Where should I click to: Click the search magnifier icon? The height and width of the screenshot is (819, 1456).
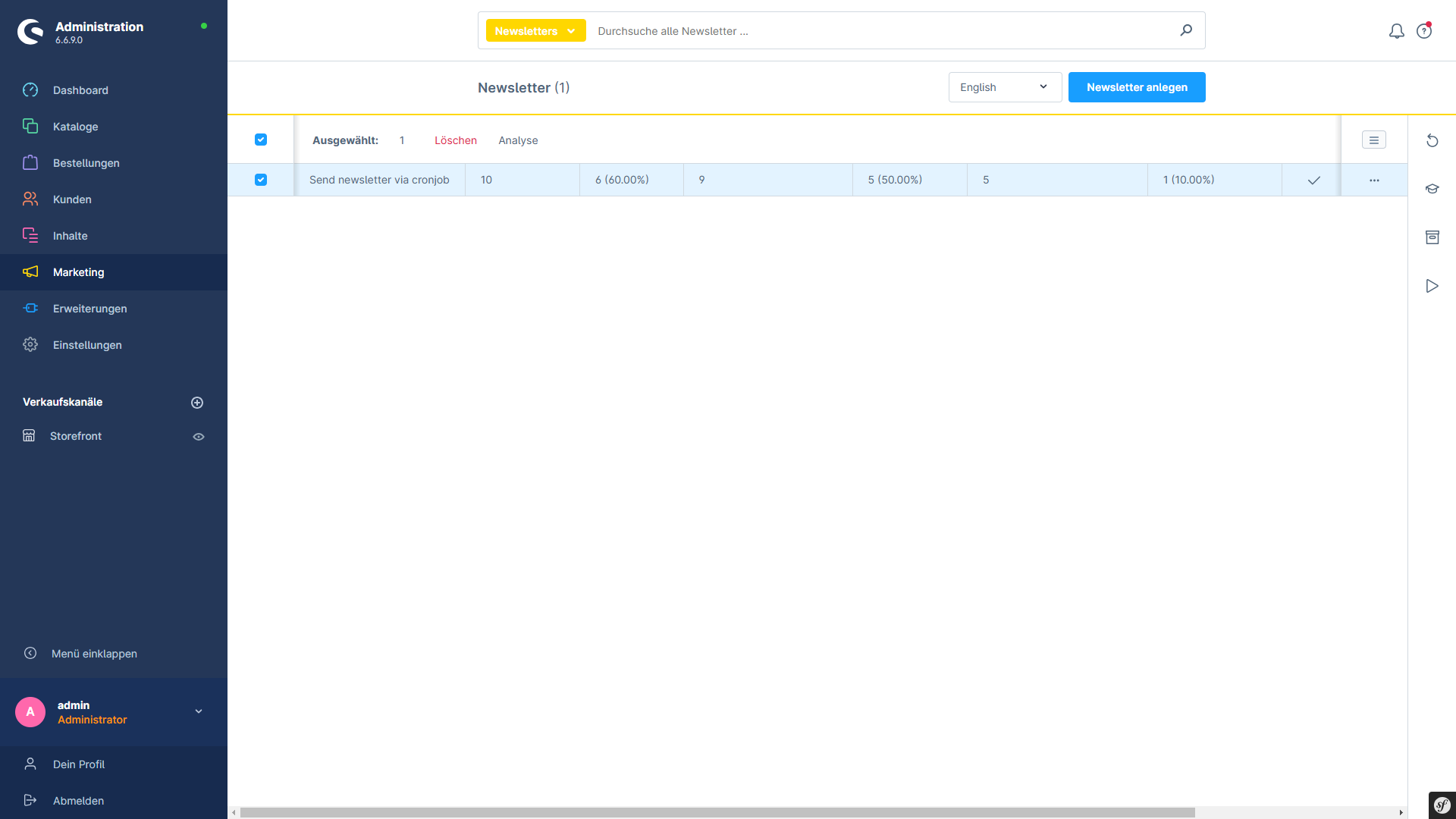(x=1186, y=30)
